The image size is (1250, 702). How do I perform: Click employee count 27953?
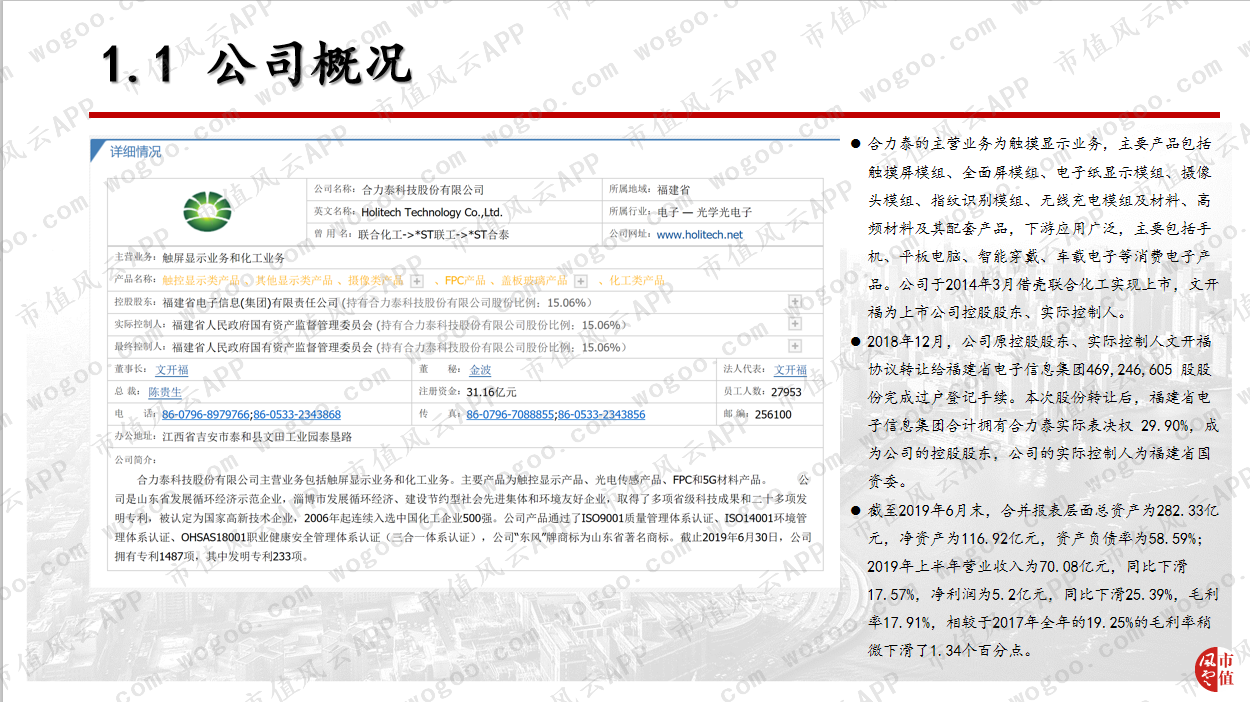coord(787,392)
